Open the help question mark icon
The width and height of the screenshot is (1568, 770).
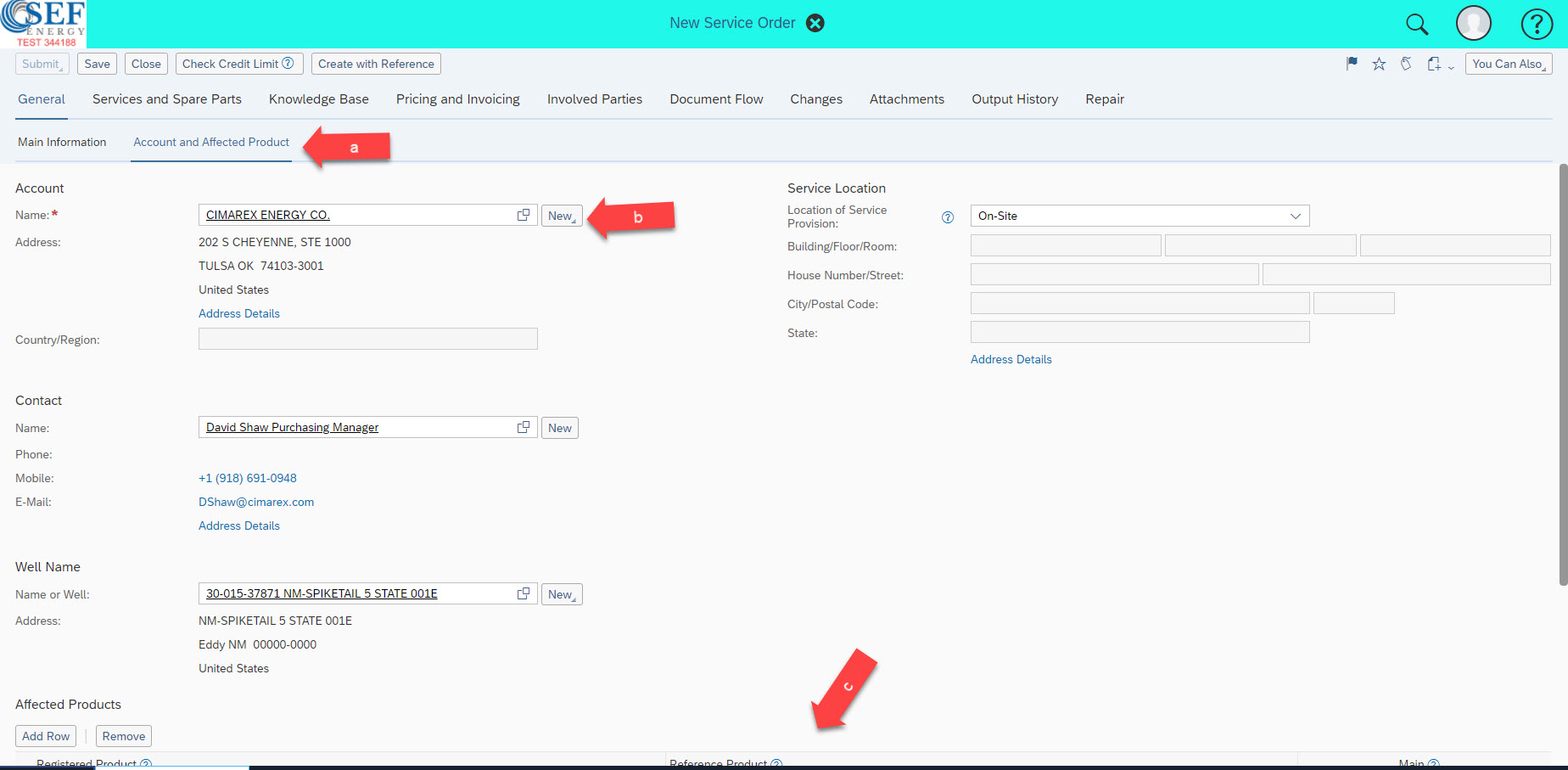(x=1537, y=24)
